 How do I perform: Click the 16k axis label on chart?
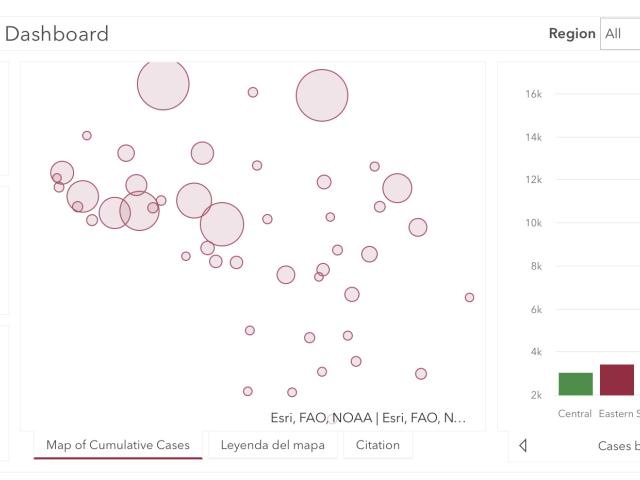pos(533,94)
